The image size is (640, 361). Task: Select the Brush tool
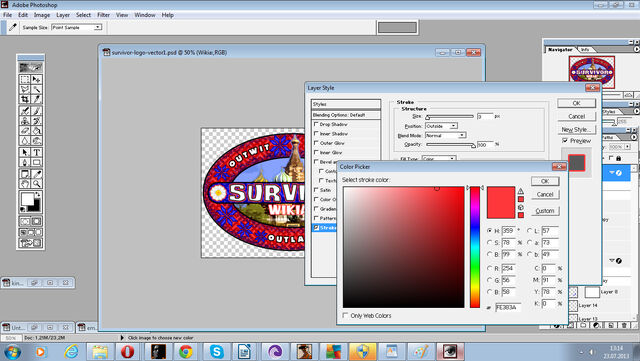pyautogui.click(x=36, y=111)
